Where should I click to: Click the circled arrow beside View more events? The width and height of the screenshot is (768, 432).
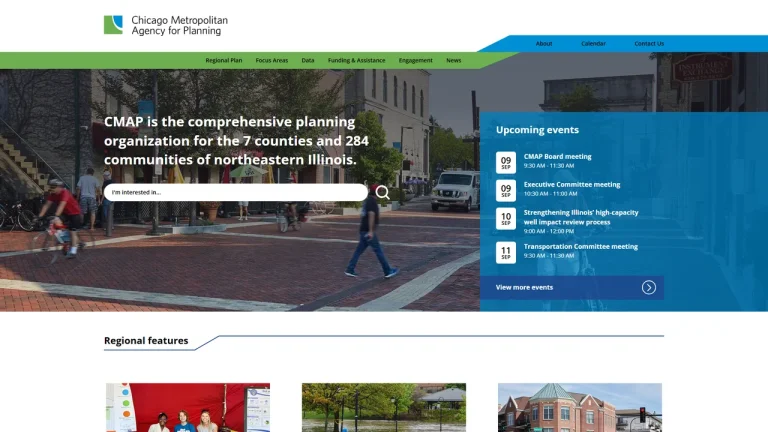coord(648,288)
